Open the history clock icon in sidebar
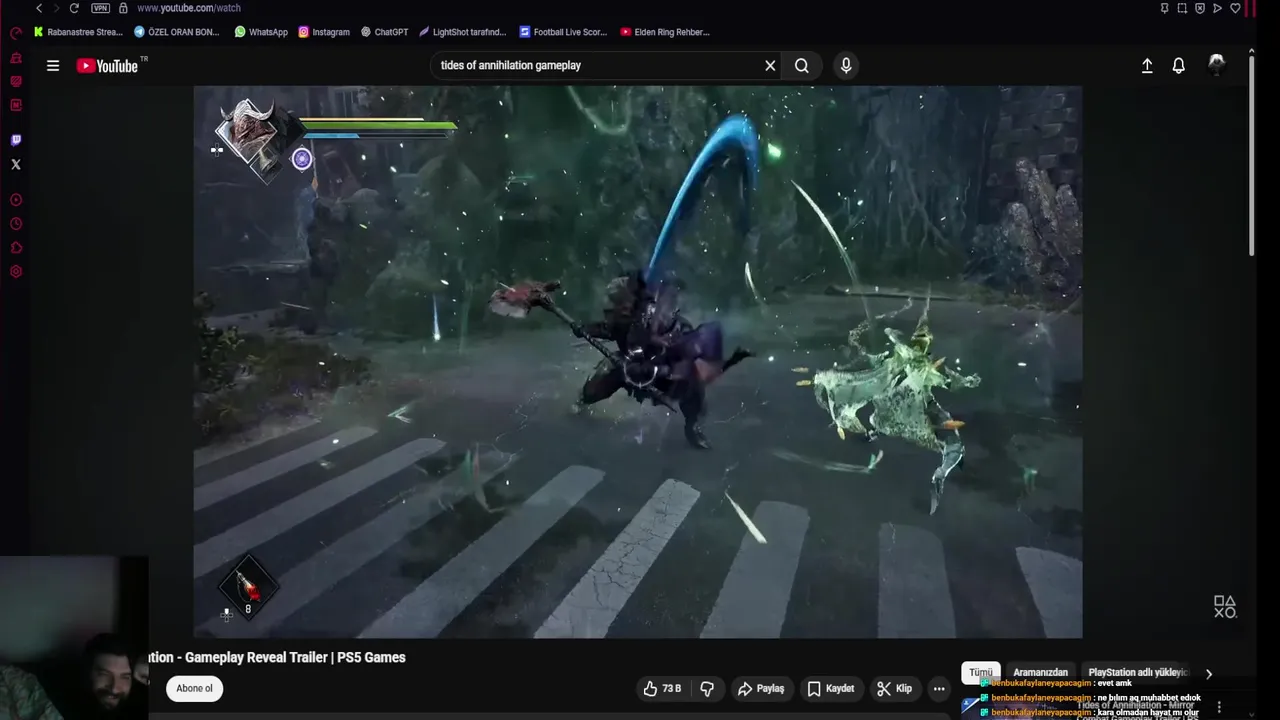The image size is (1280, 720). pyautogui.click(x=15, y=224)
